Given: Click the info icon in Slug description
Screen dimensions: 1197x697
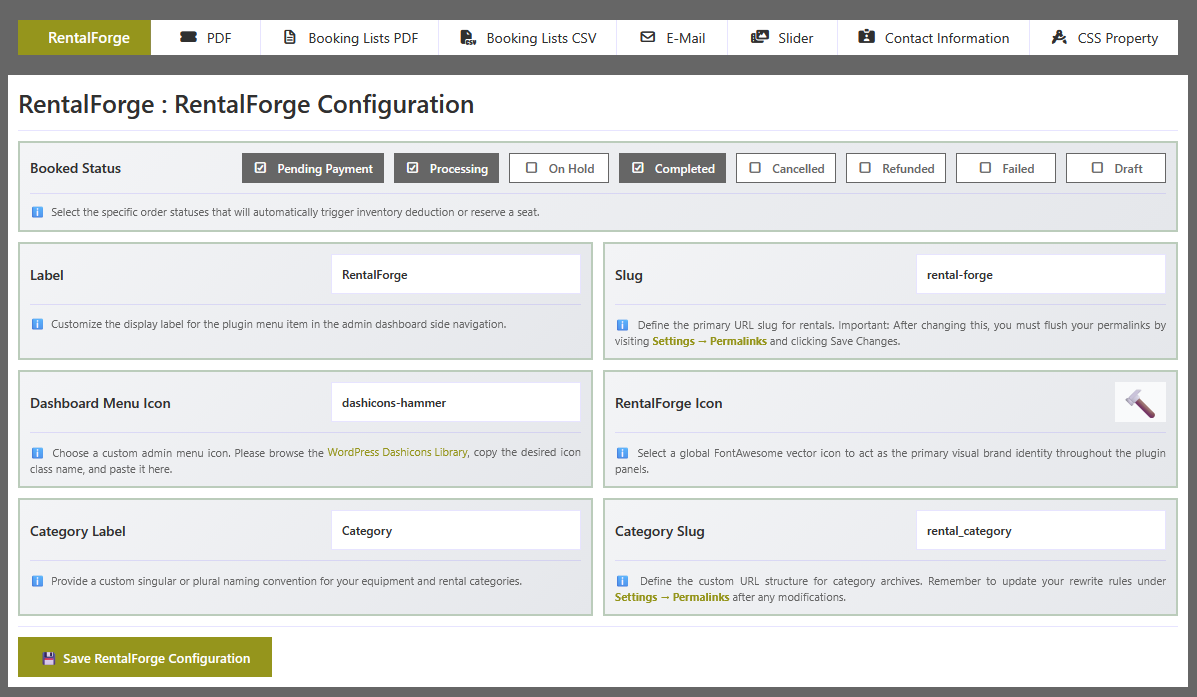Looking at the screenshot, I should coord(622,325).
